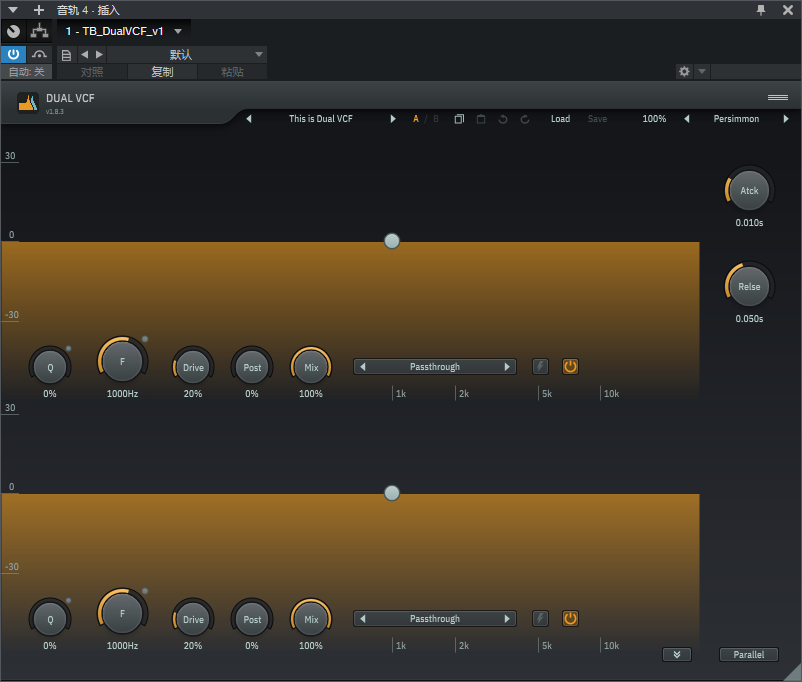Click the top filter F frequency knob
Screen dimensions: 802x682
[122, 361]
